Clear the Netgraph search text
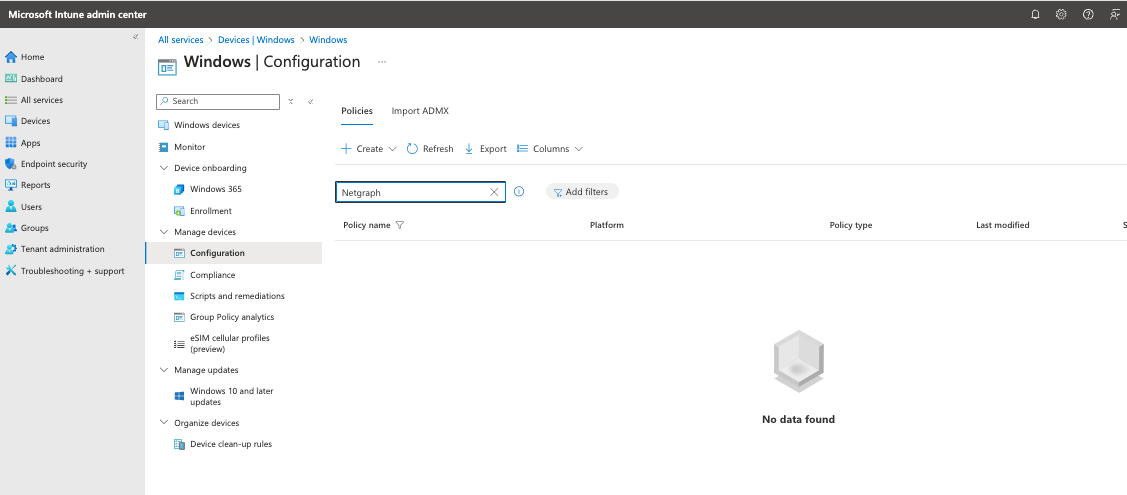 [x=494, y=192]
